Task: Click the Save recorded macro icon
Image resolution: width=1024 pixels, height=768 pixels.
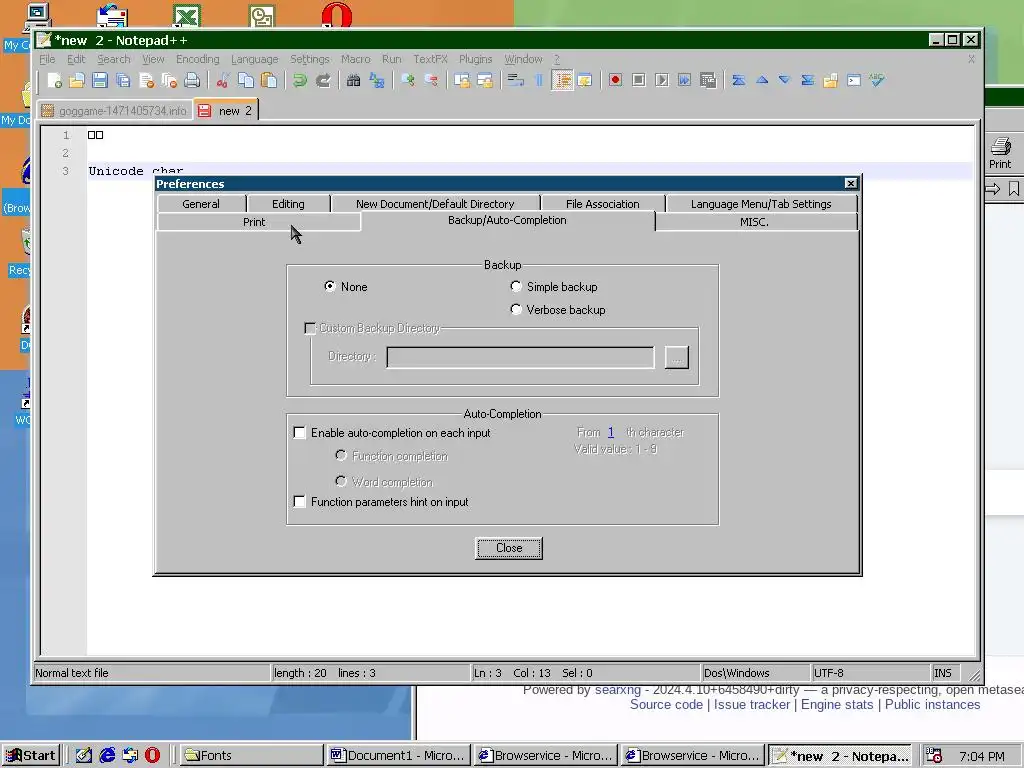Action: click(708, 80)
